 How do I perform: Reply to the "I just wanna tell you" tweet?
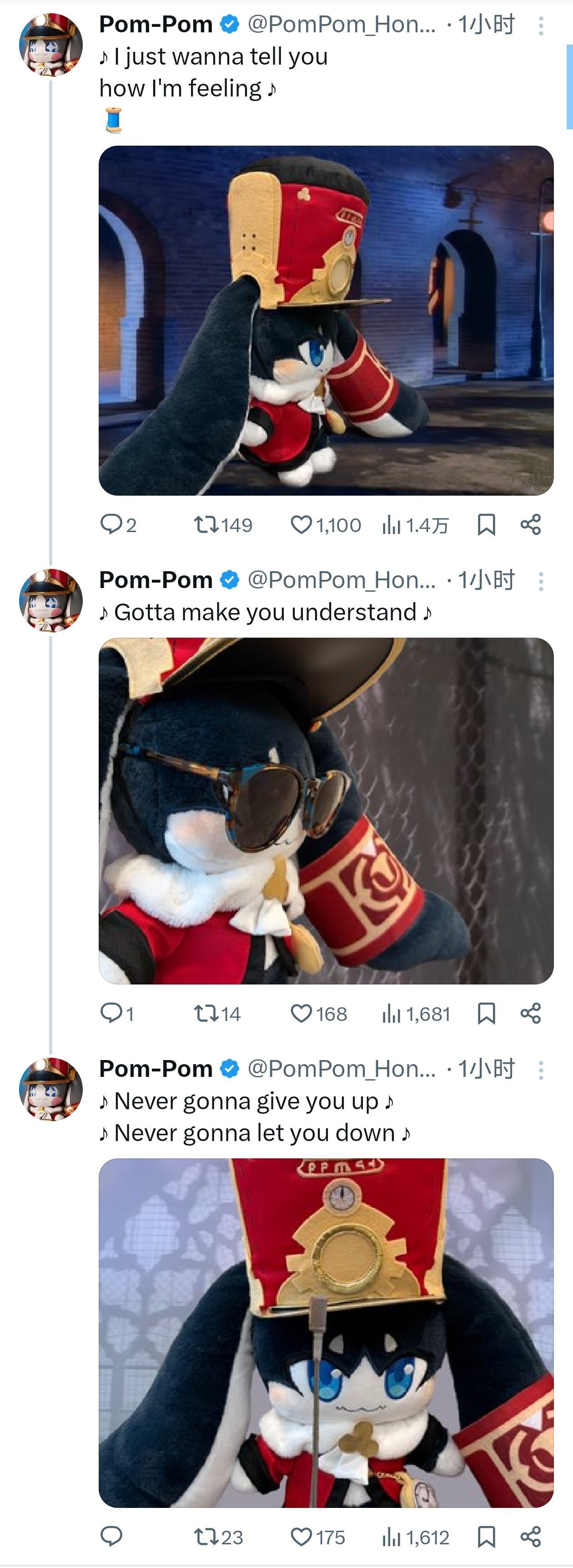point(112,524)
